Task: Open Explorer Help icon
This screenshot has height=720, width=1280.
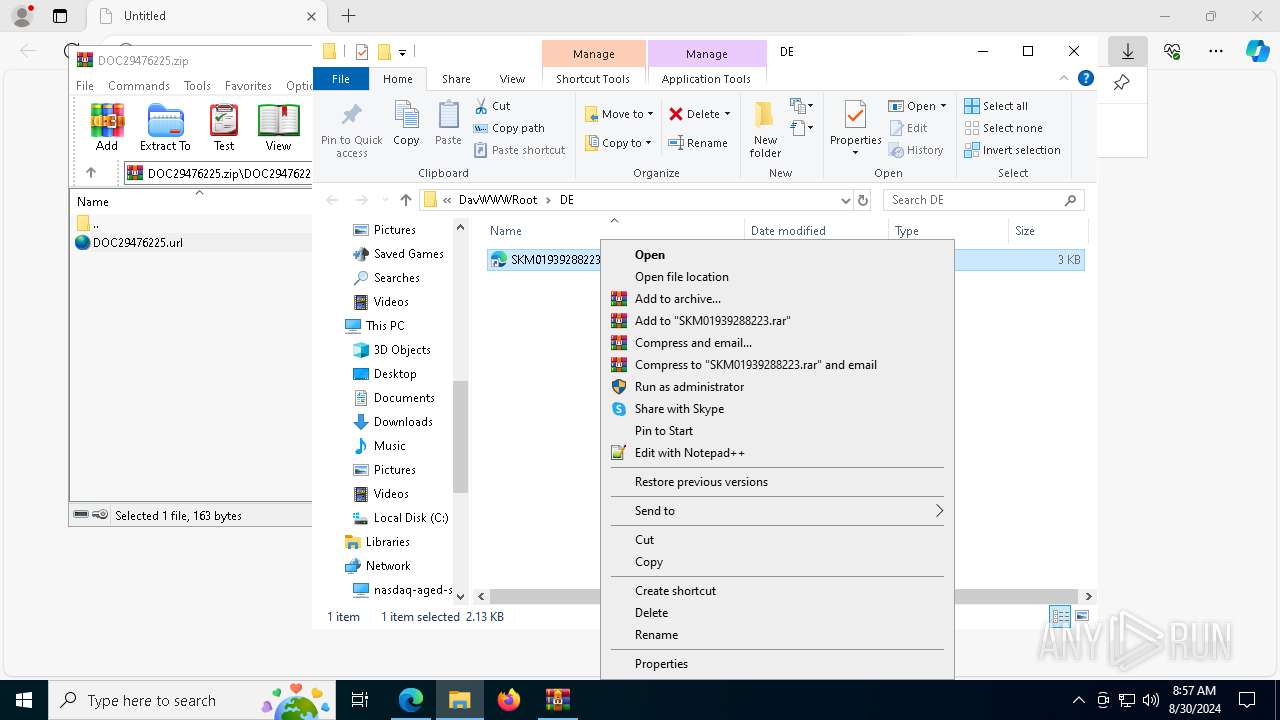Action: 1086,79
